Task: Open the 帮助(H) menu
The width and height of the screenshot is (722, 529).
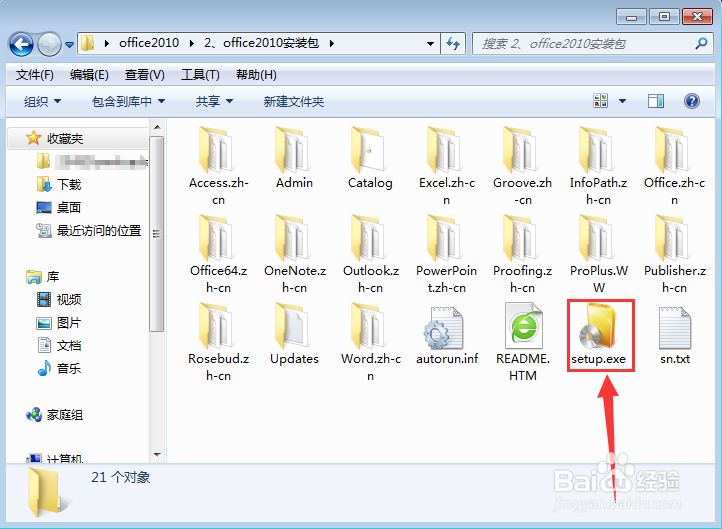Action: tap(256, 75)
